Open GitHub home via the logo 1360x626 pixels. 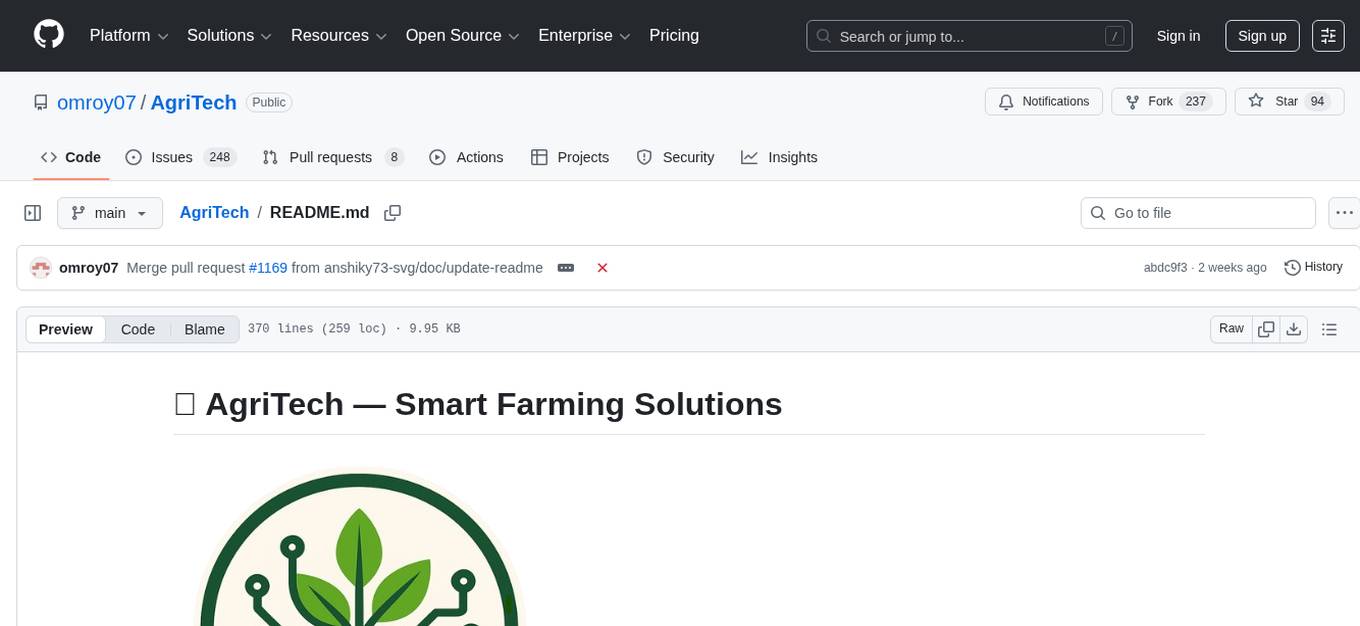(48, 35)
